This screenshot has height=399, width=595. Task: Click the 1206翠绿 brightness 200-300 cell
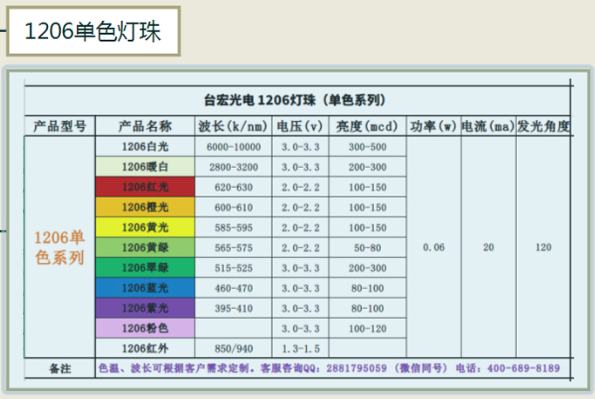tap(367, 268)
